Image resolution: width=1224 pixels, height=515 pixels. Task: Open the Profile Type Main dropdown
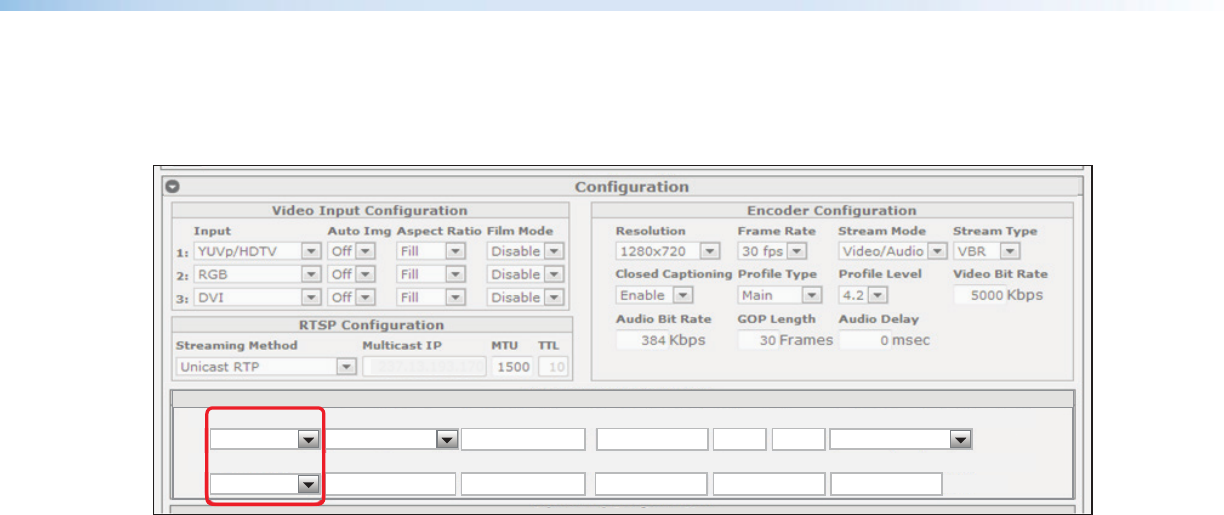point(779,295)
